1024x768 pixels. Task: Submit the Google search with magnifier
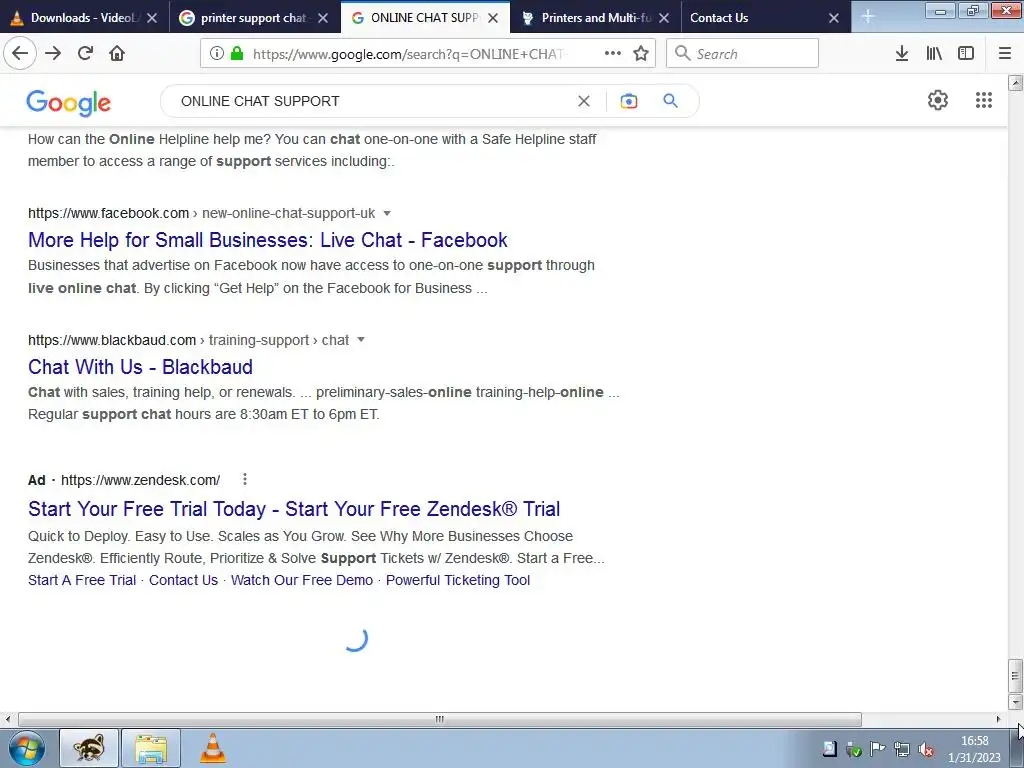(670, 101)
